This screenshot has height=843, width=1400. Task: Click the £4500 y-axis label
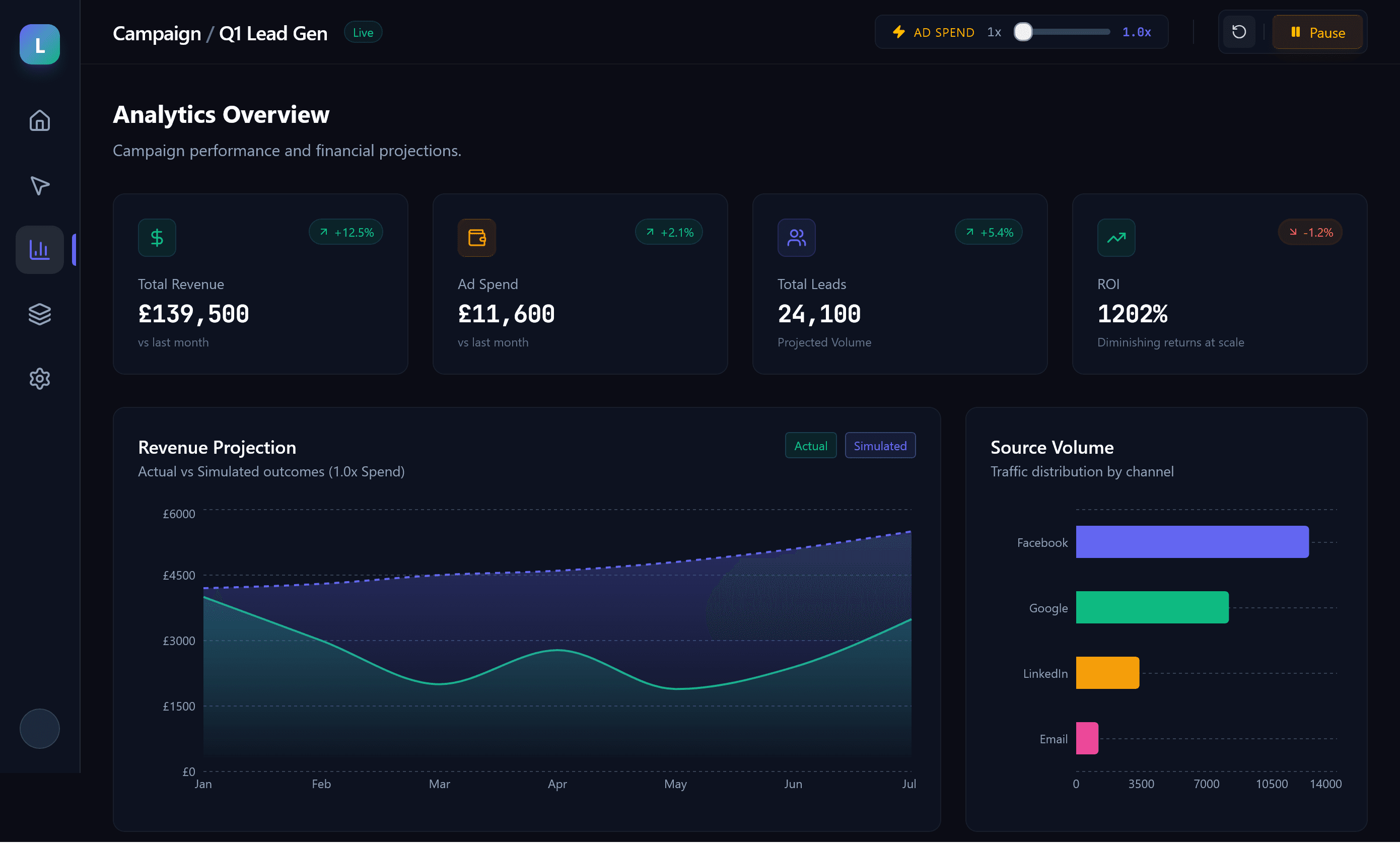[179, 576]
